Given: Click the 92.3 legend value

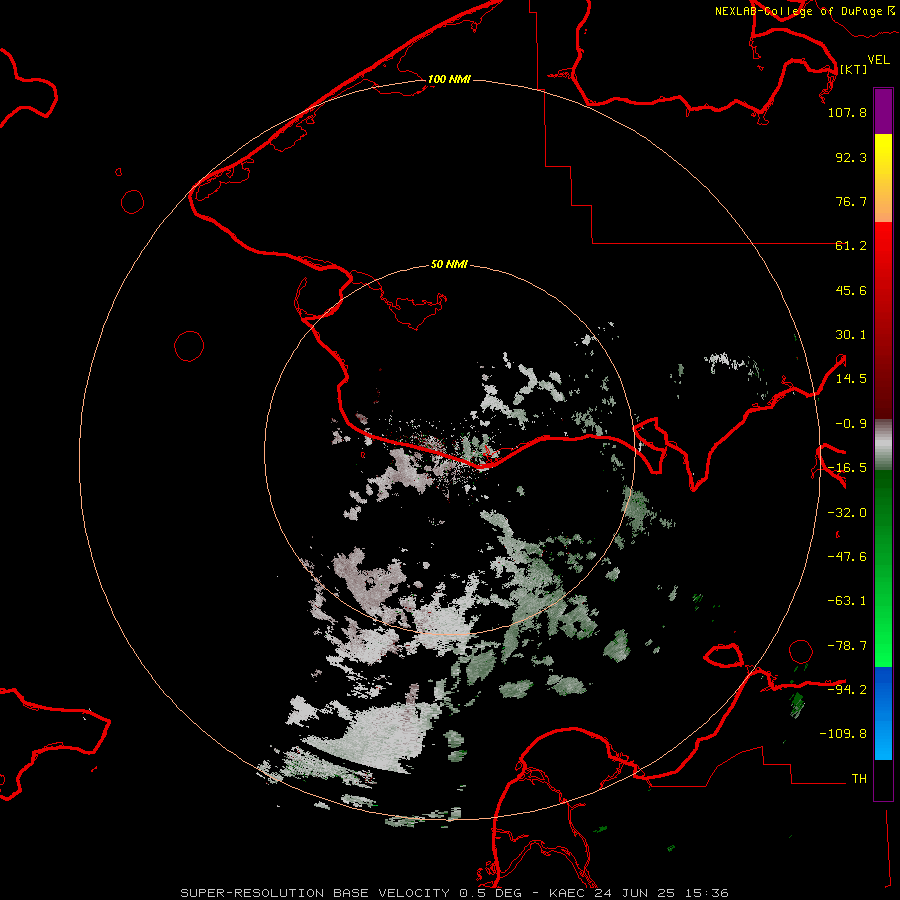Looking at the screenshot, I should pyautogui.click(x=851, y=157).
